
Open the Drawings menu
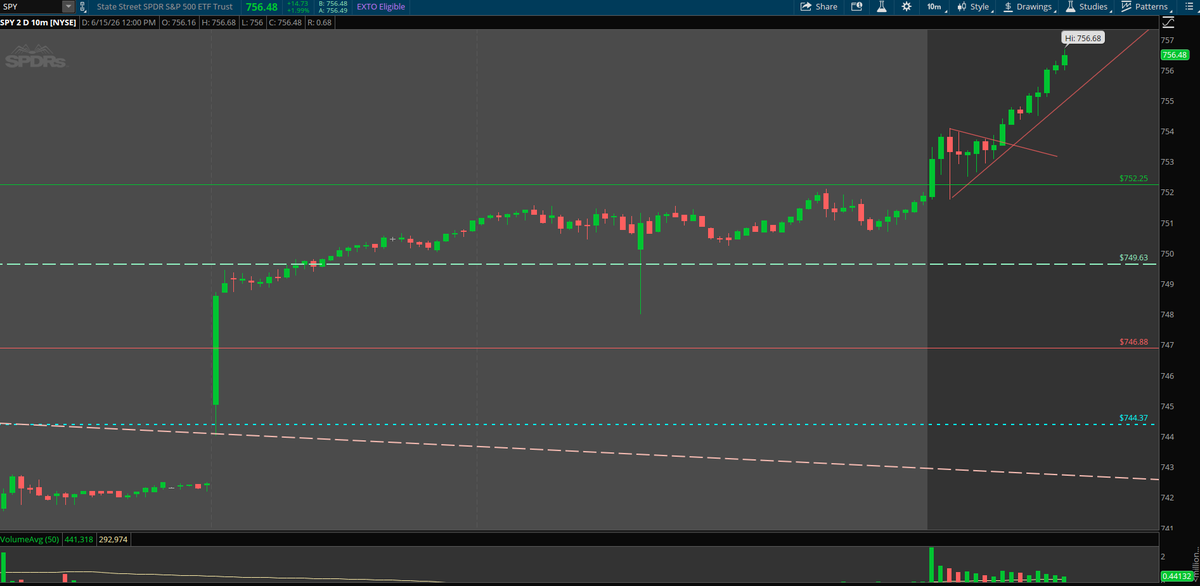(1029, 6)
